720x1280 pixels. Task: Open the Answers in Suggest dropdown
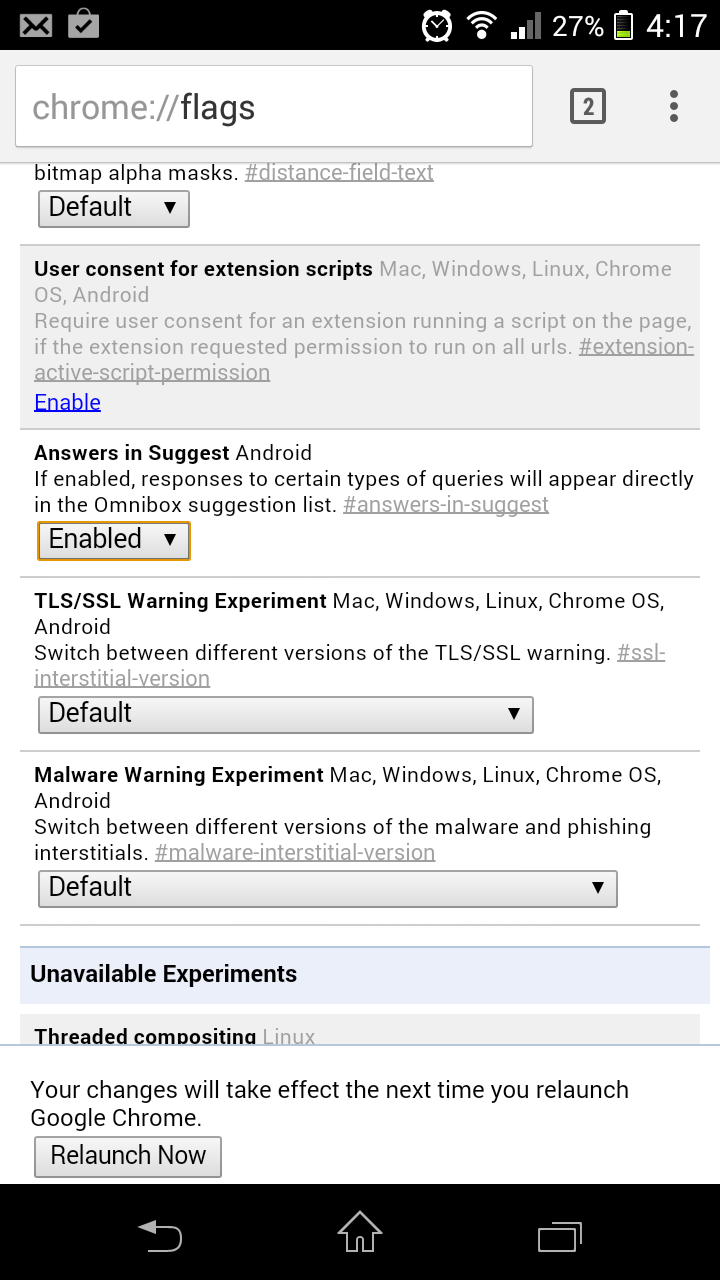click(113, 540)
